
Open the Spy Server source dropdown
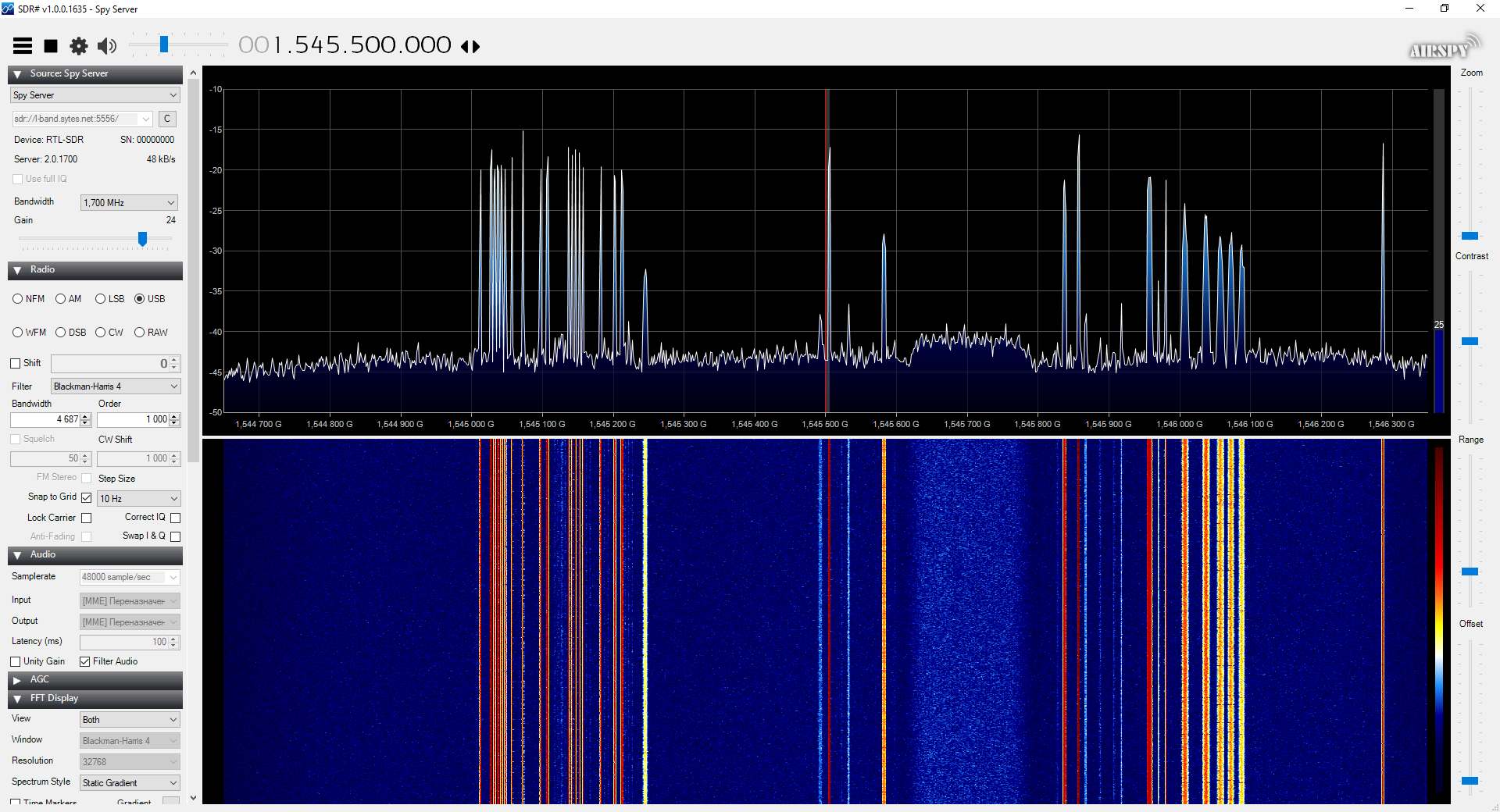(x=95, y=95)
